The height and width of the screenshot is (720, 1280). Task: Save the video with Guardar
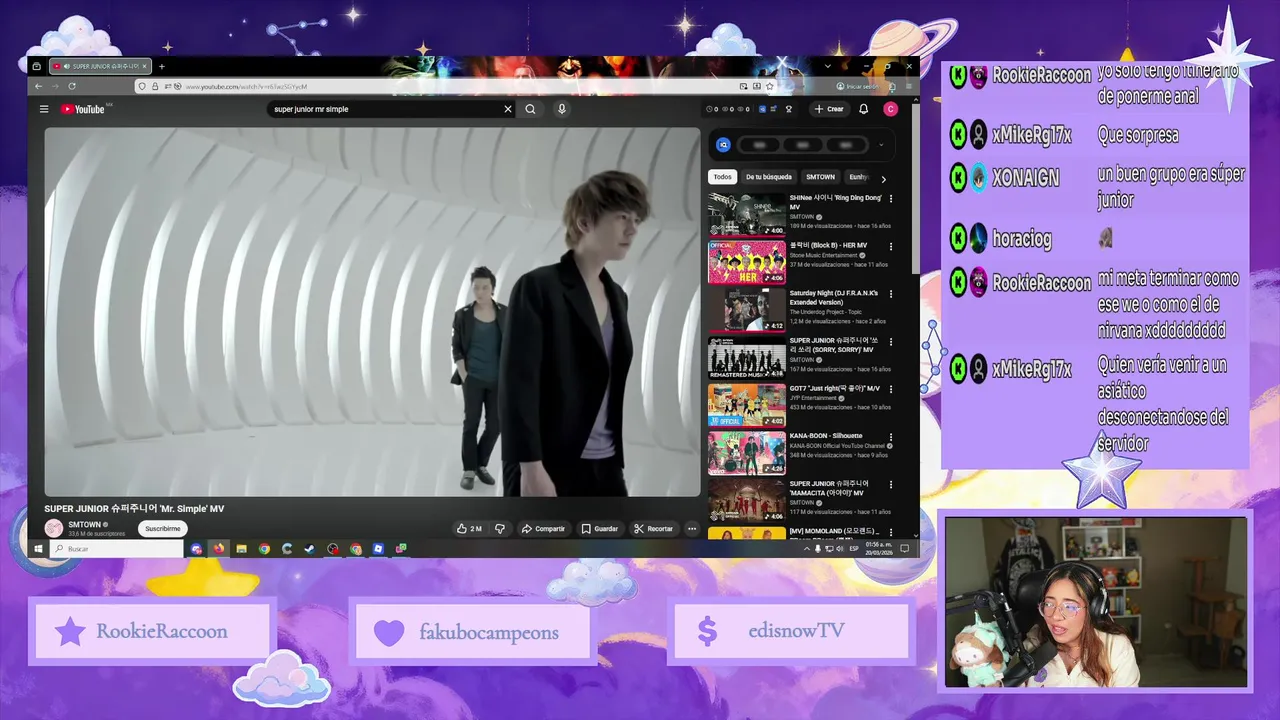click(600, 528)
